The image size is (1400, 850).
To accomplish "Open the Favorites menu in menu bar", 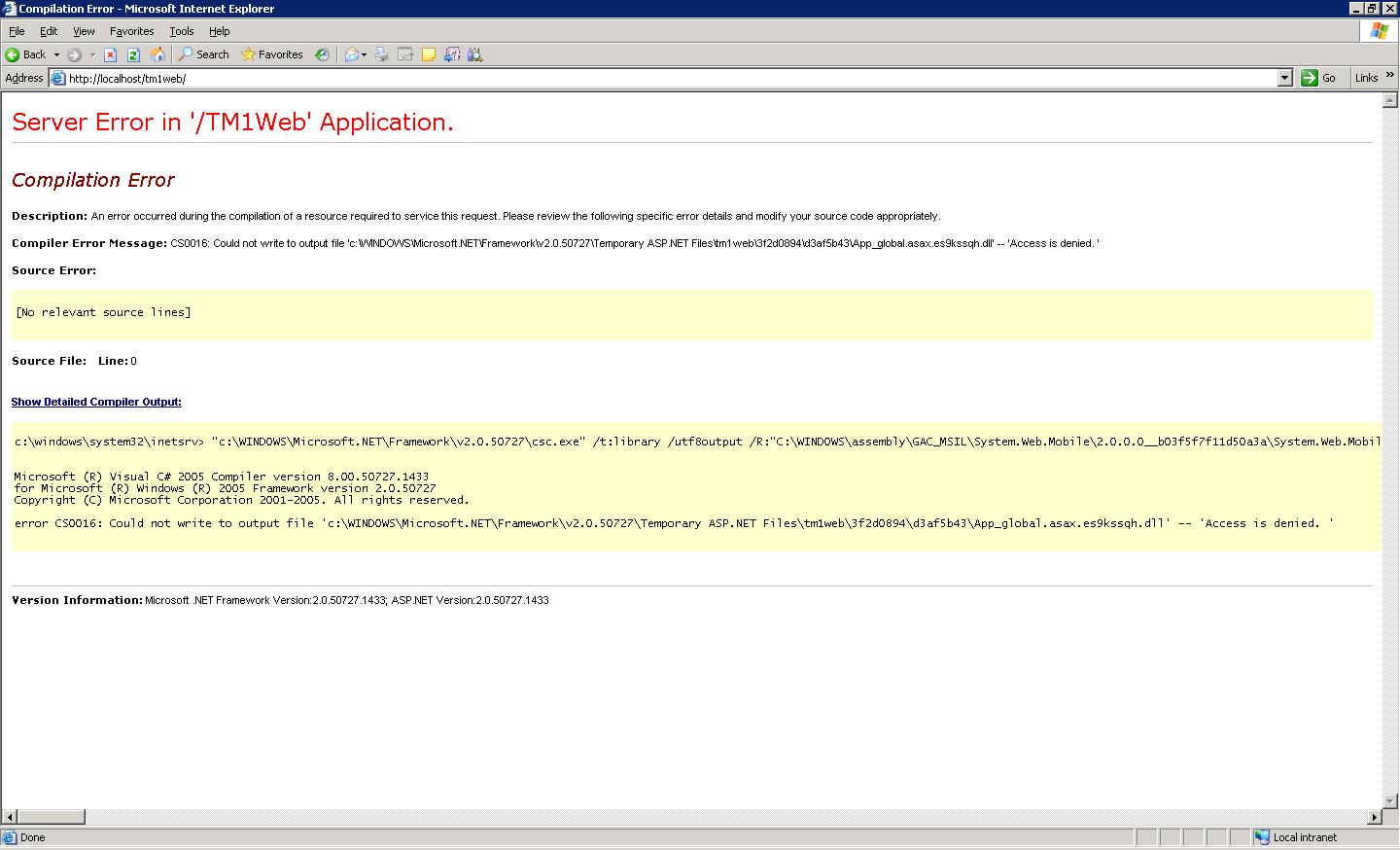I will [131, 31].
